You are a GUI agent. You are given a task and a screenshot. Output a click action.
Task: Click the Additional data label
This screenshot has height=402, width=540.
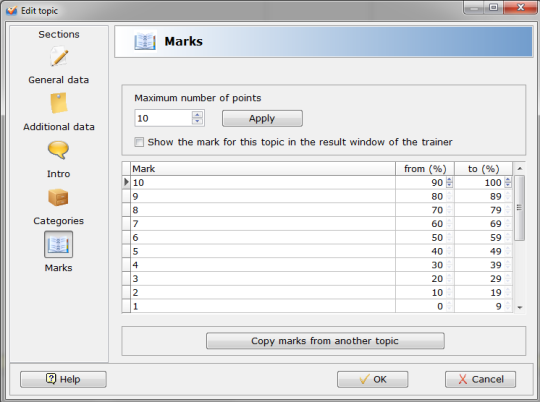pos(59,127)
